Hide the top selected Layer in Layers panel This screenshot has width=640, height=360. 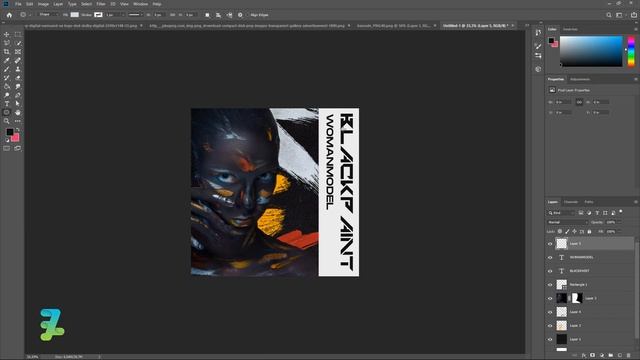pos(550,244)
